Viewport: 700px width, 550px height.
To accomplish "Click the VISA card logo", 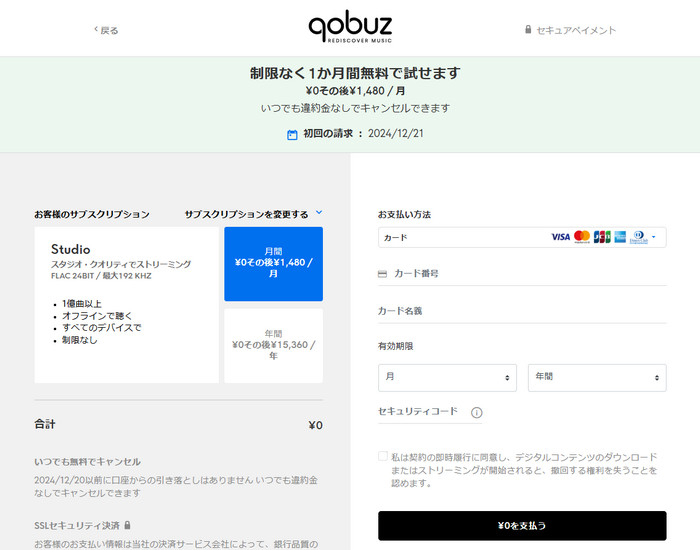I will point(560,237).
